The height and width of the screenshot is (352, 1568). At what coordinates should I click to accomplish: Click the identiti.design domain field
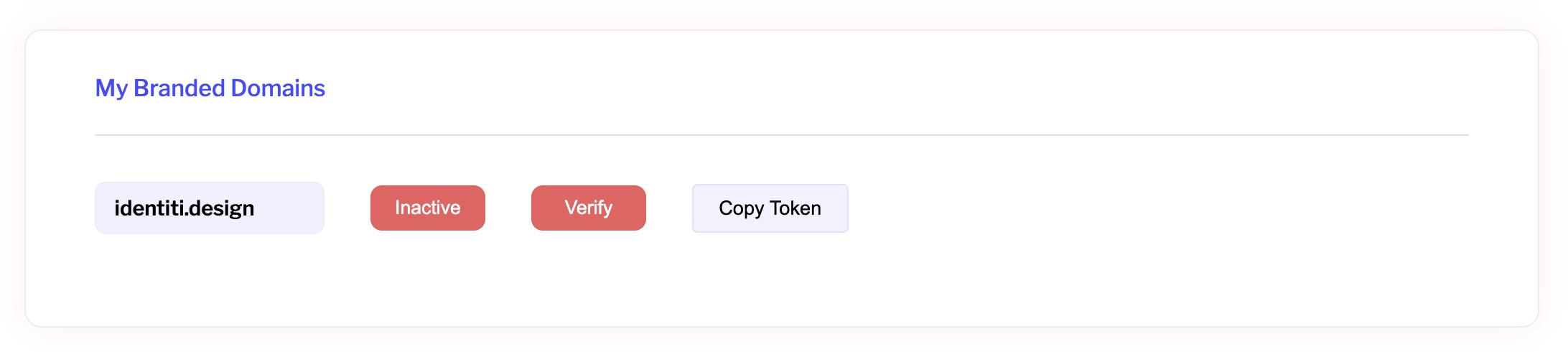coord(209,208)
